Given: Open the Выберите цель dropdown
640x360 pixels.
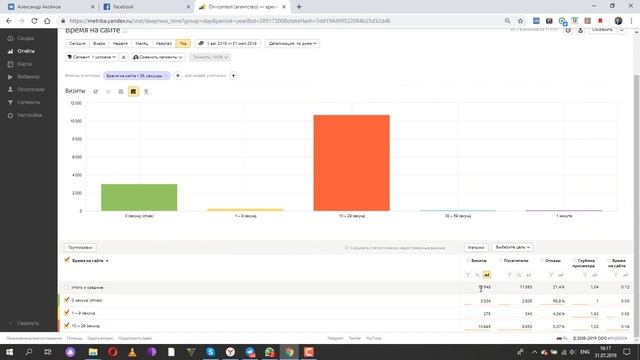Looking at the screenshot, I should pyautogui.click(x=512, y=247).
